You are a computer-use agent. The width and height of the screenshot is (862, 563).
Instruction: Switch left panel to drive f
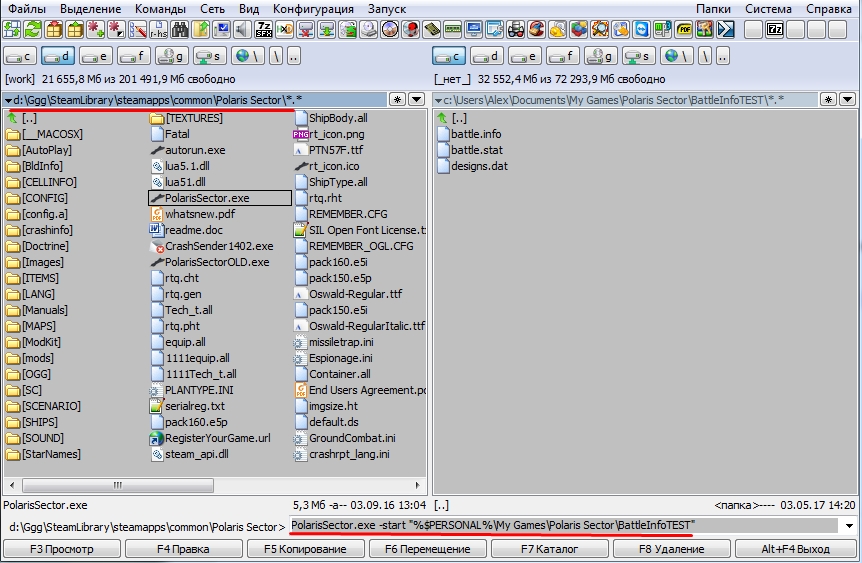tap(134, 56)
